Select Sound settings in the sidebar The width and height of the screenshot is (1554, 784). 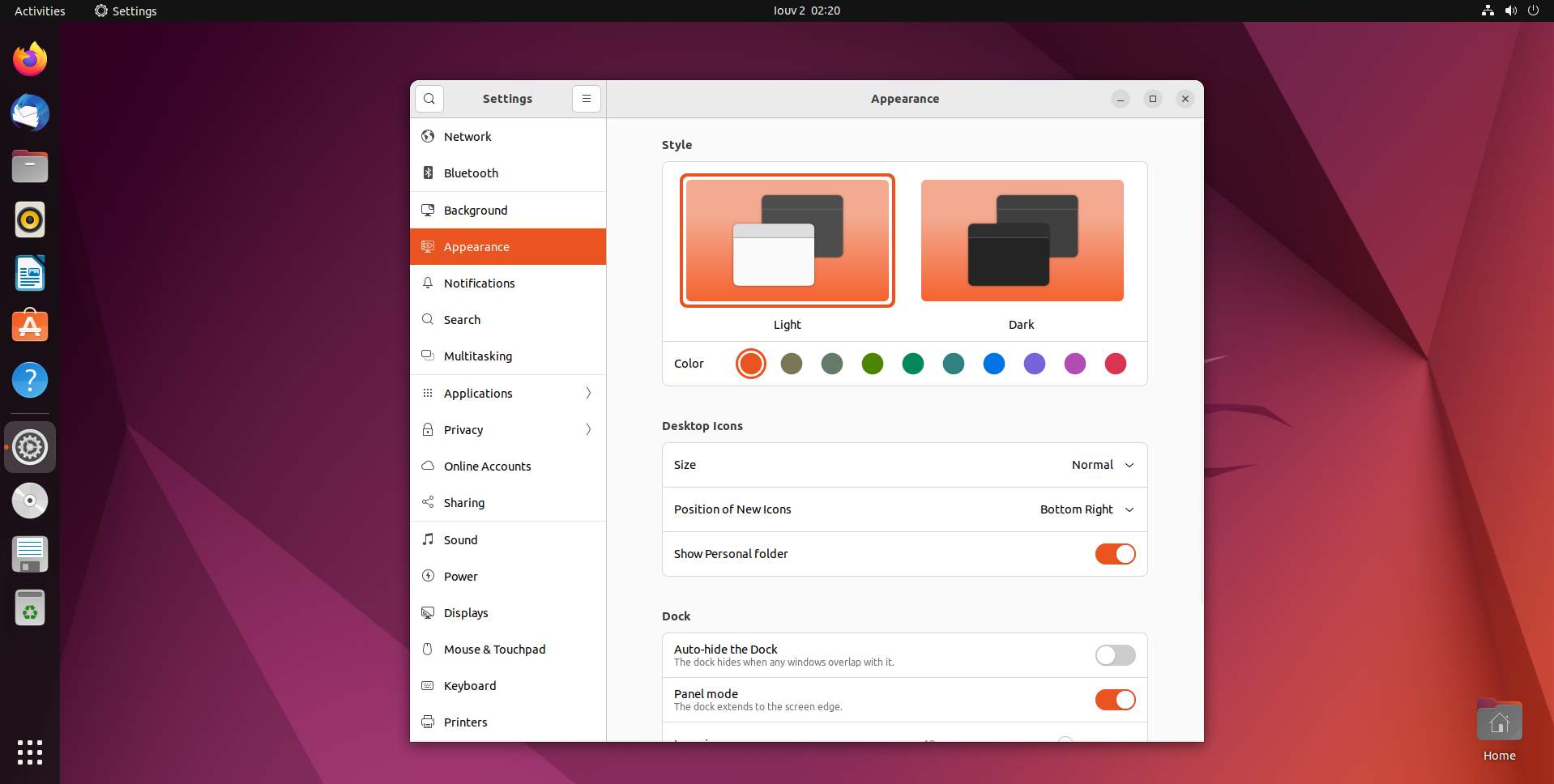pyautogui.click(x=459, y=539)
